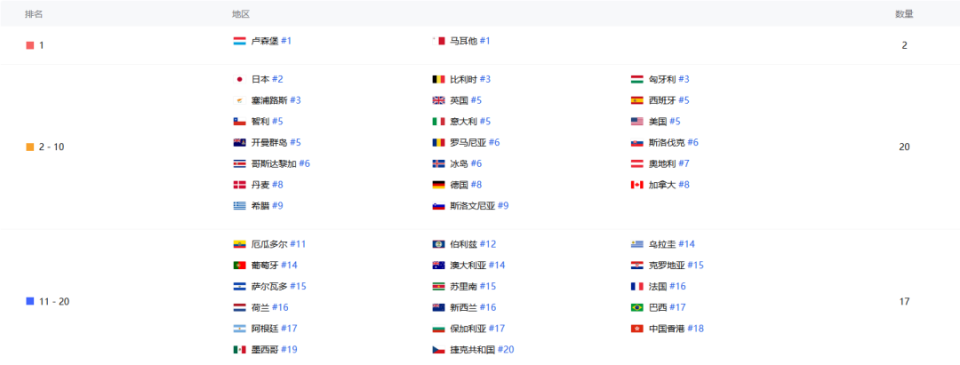Viewport: 960px width, 365px height.
Task: Click the Austria flag beside 奥地利
Action: 637,164
